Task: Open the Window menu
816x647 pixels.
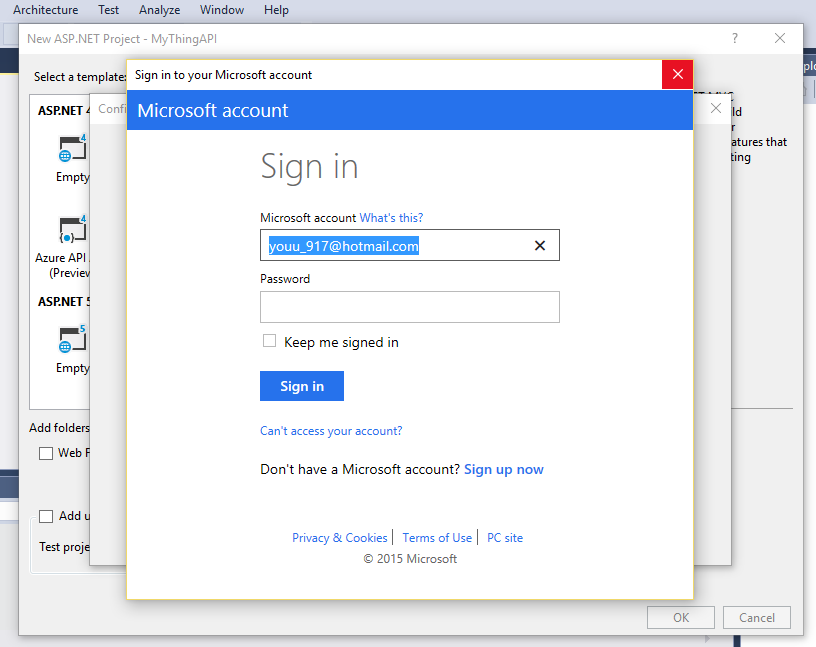Action: [x=221, y=10]
